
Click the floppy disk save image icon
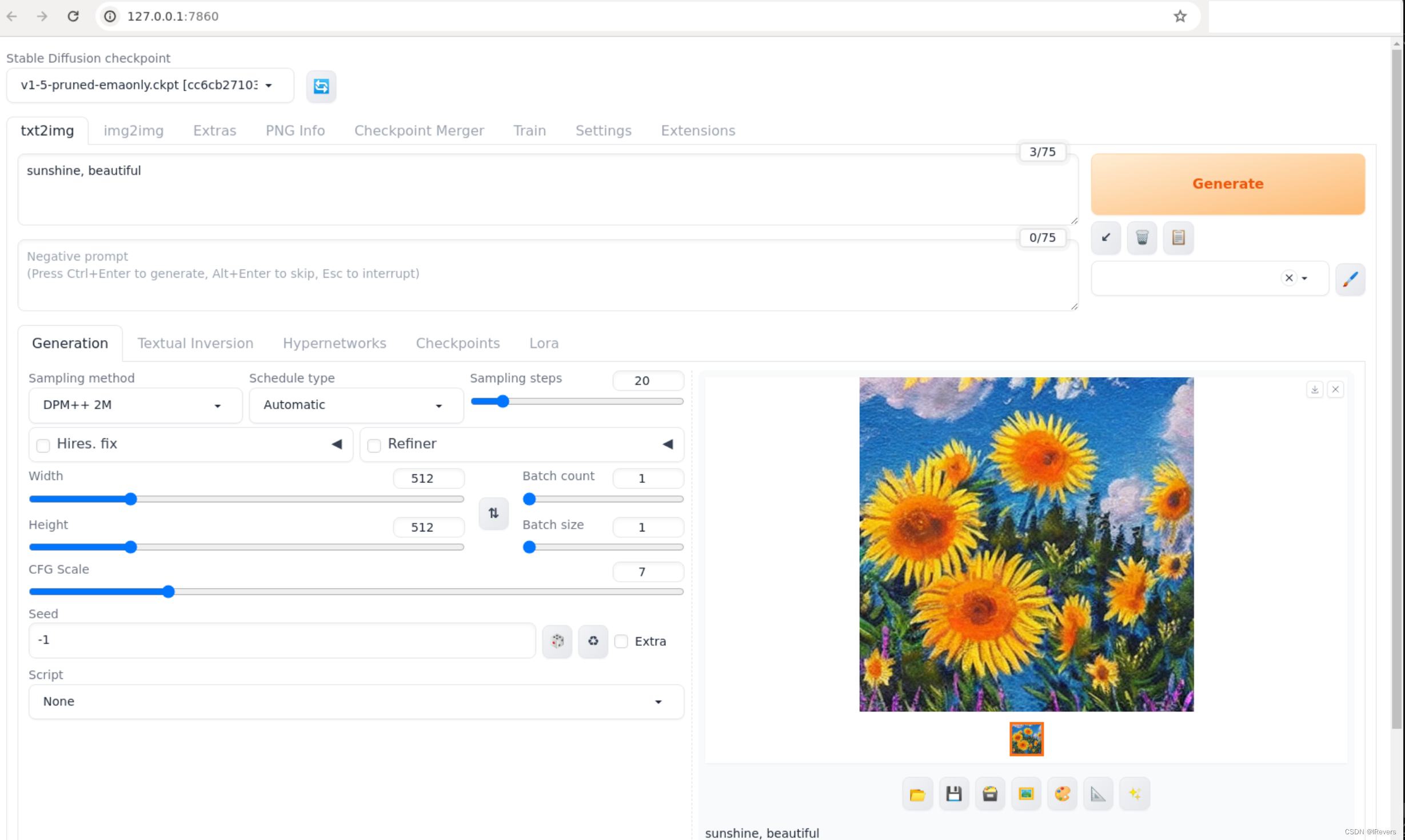(954, 794)
